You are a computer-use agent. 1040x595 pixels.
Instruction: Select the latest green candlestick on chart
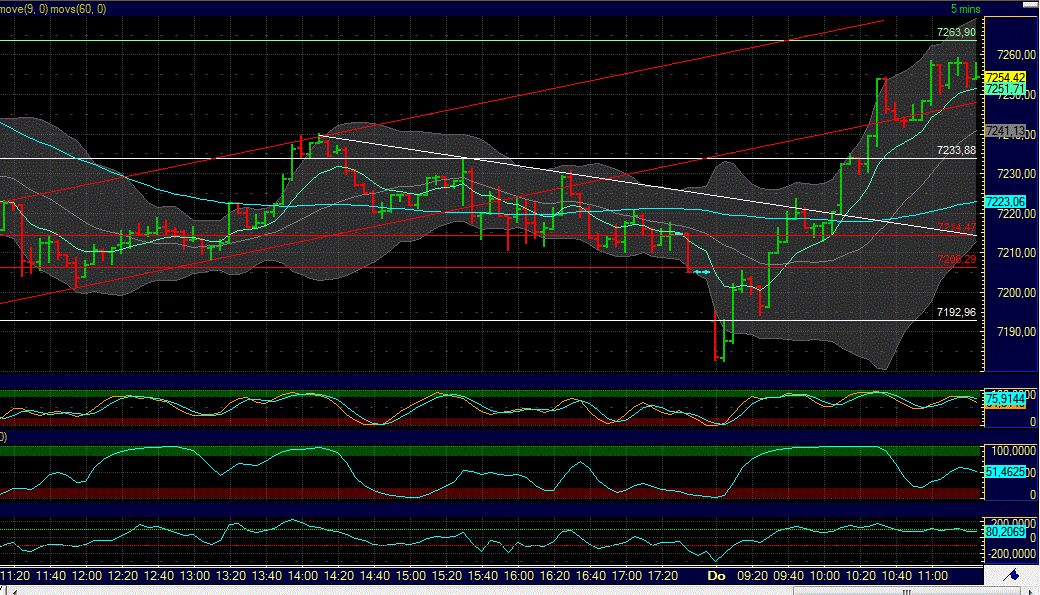(975, 70)
